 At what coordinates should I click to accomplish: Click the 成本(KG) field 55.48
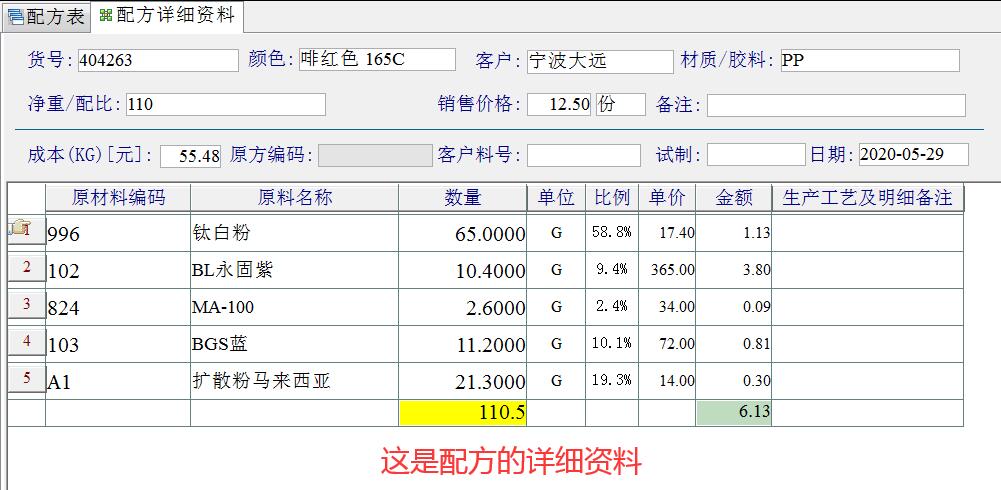pos(190,156)
